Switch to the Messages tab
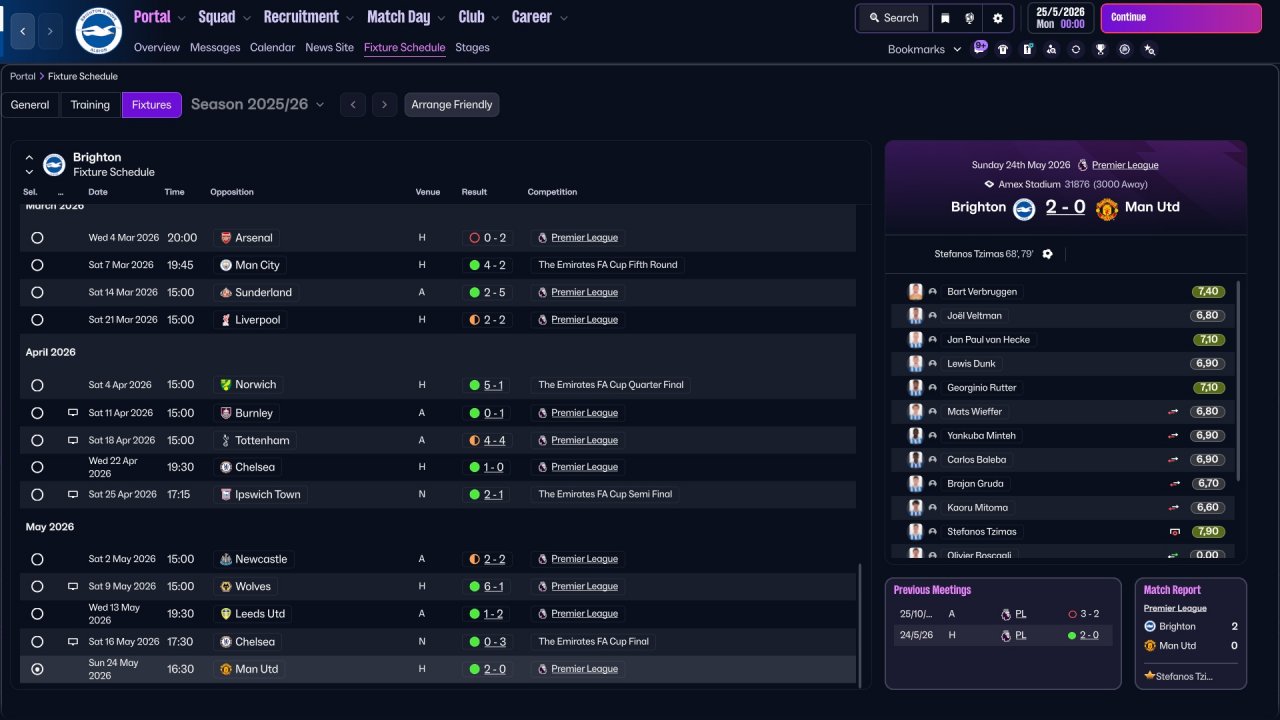This screenshot has width=1280, height=720. pyautogui.click(x=215, y=47)
